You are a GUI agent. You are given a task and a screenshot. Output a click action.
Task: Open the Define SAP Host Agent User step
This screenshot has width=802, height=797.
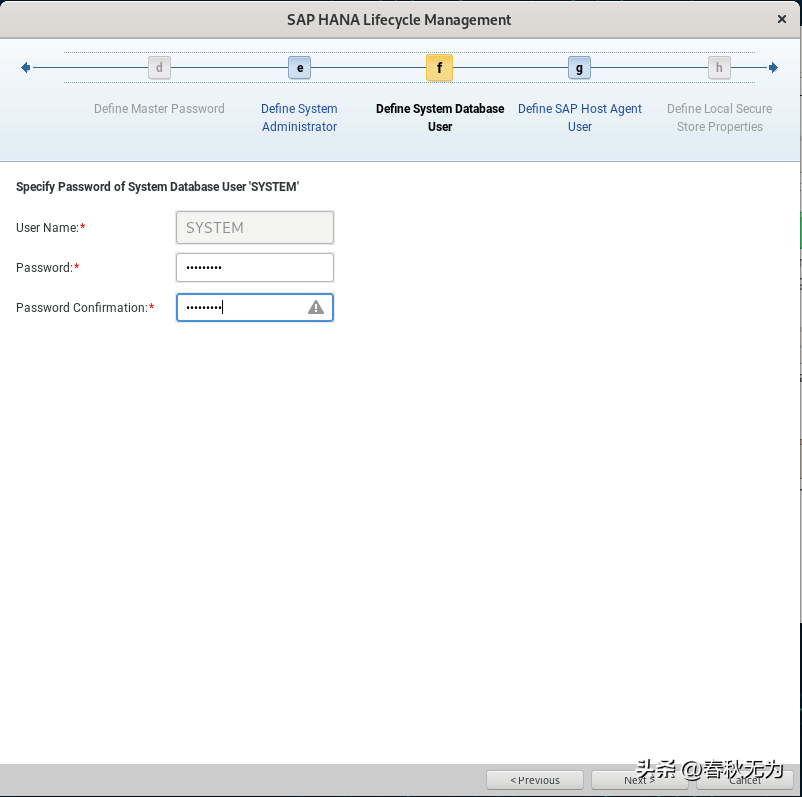click(579, 117)
